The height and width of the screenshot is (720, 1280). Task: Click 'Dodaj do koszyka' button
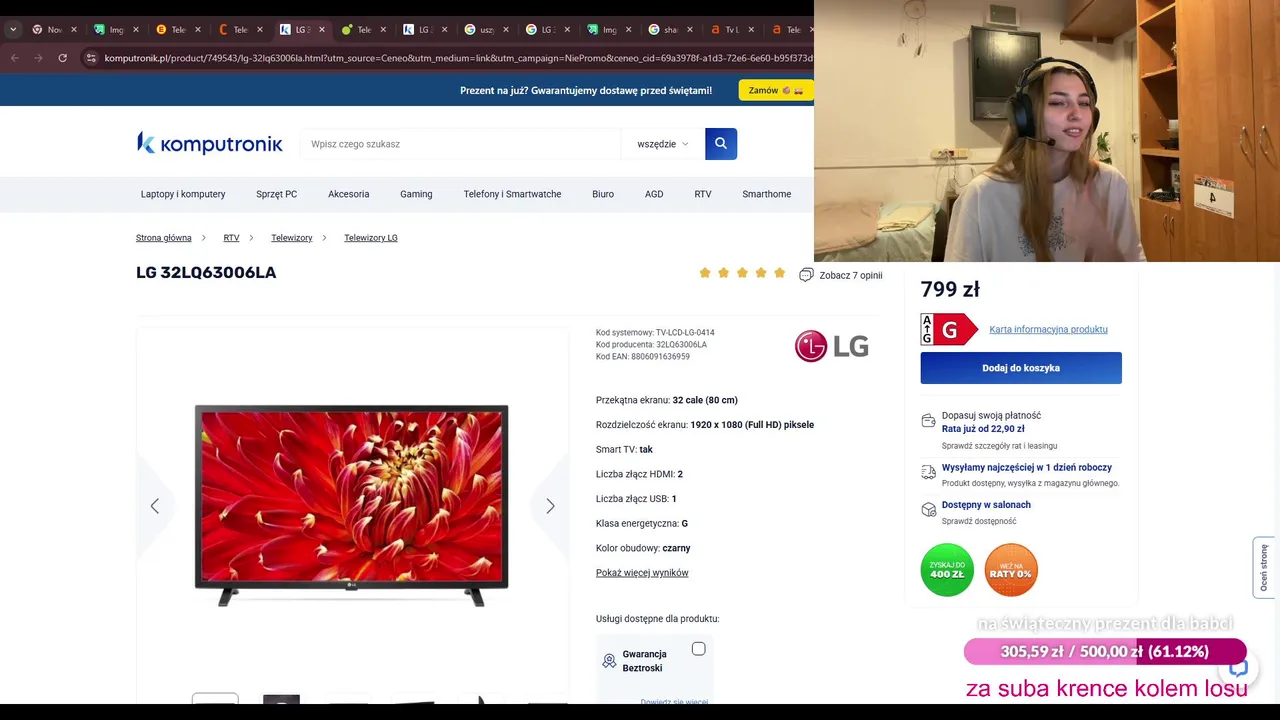pos(1021,368)
